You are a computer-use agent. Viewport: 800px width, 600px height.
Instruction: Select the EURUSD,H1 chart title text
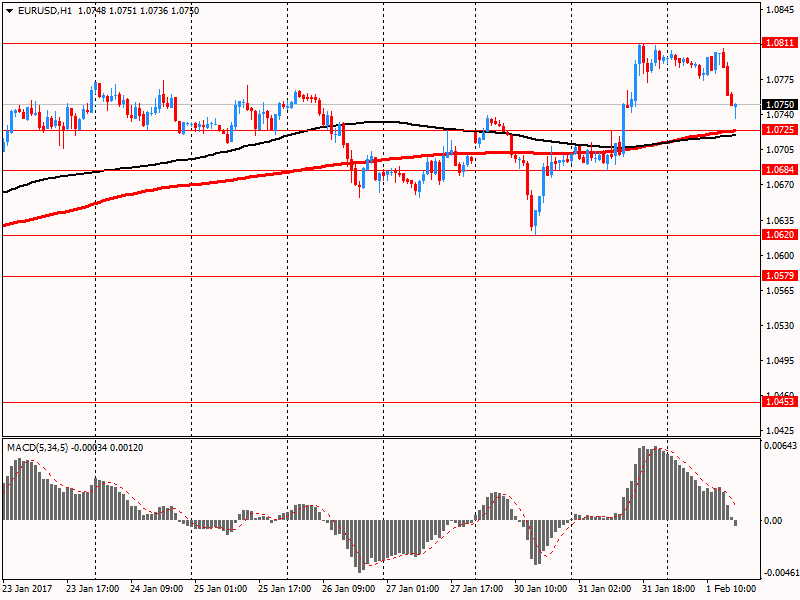44,10
